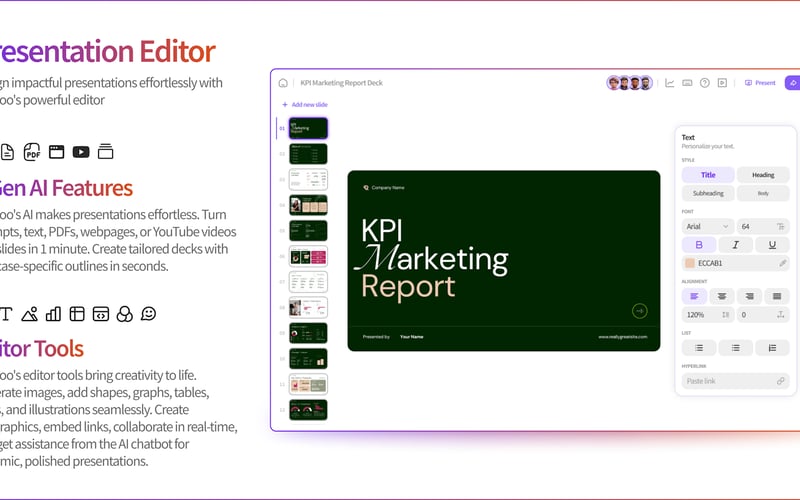
Task: Toggle Underline formatting
Action: pos(772,245)
